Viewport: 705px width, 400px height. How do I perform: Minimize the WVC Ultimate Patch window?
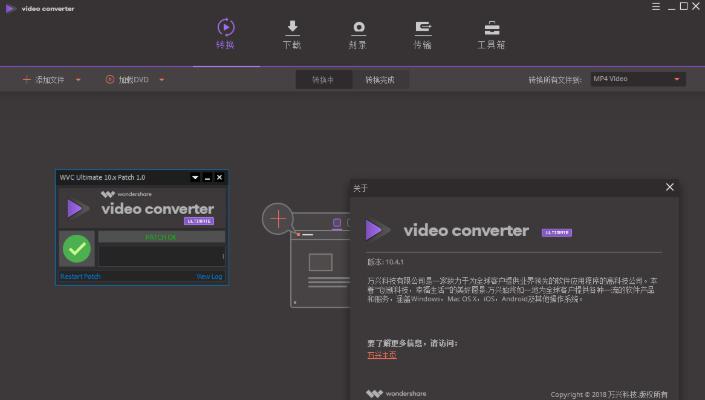click(x=207, y=178)
